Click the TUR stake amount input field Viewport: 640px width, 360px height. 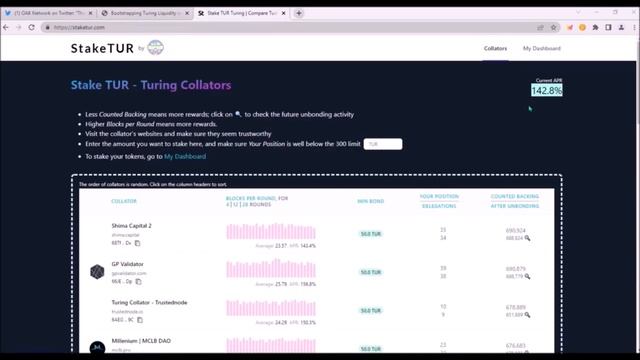(x=383, y=144)
